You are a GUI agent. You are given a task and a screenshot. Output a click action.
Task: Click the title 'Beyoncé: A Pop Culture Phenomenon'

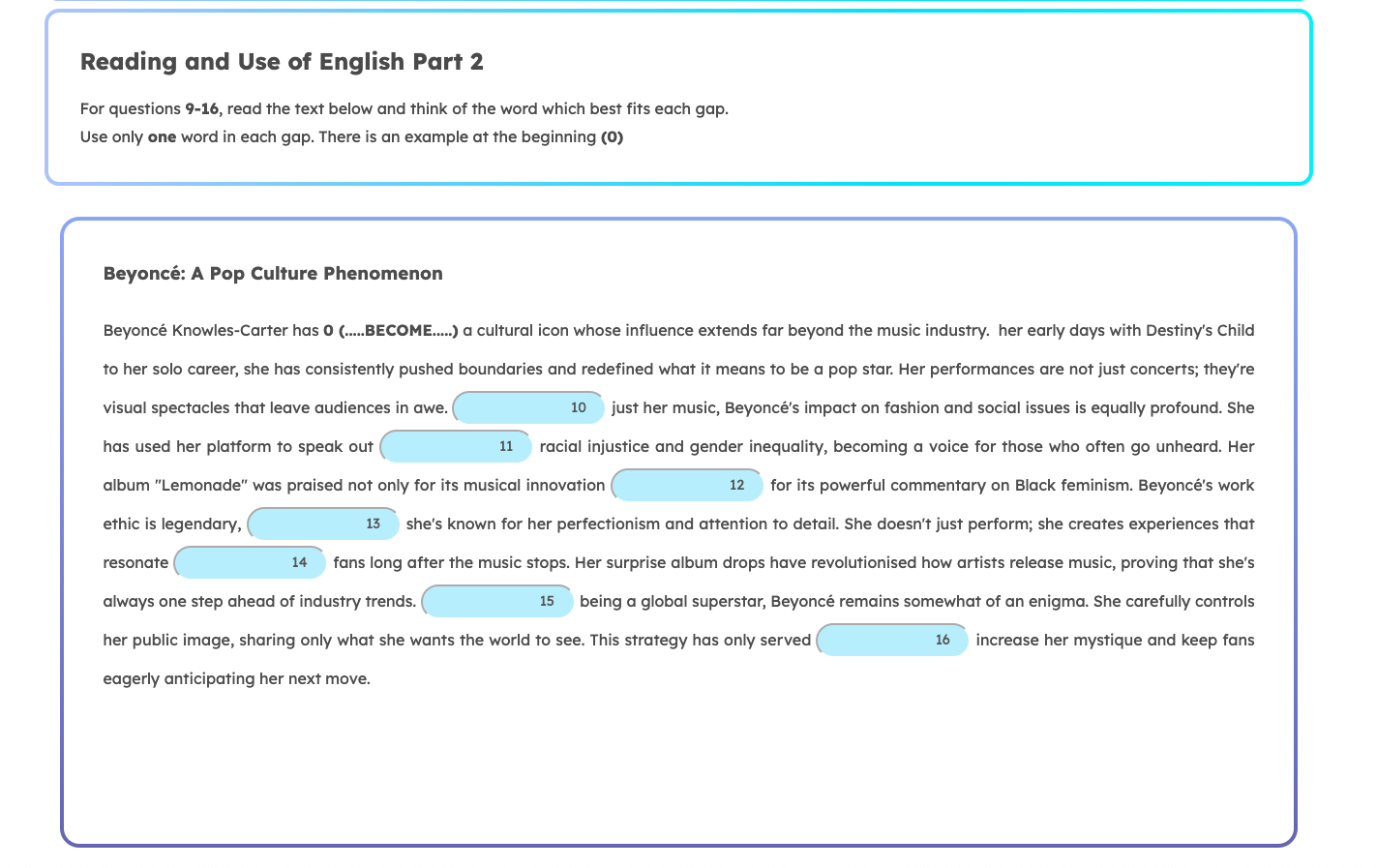tap(273, 274)
